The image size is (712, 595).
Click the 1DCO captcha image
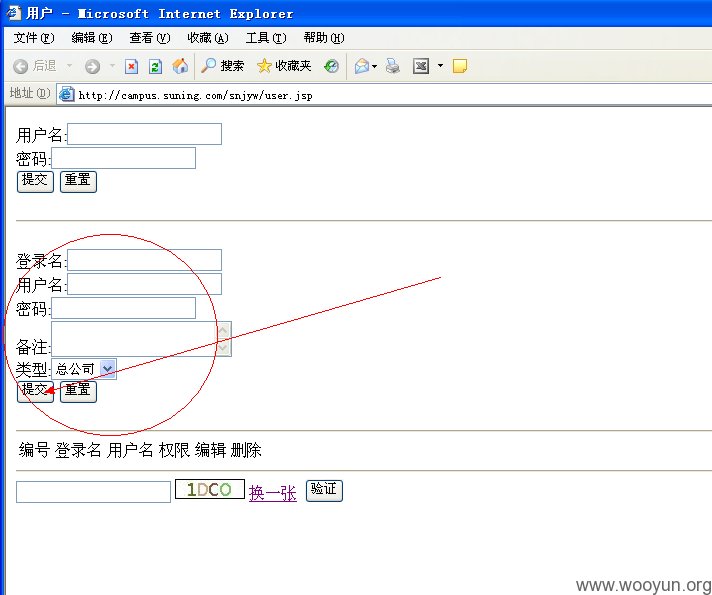click(x=210, y=489)
